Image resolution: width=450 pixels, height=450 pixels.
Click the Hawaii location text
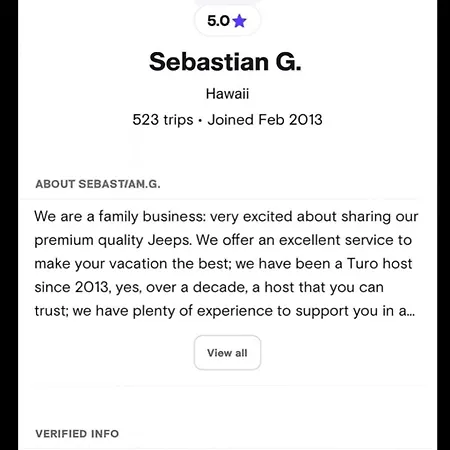(x=227, y=94)
